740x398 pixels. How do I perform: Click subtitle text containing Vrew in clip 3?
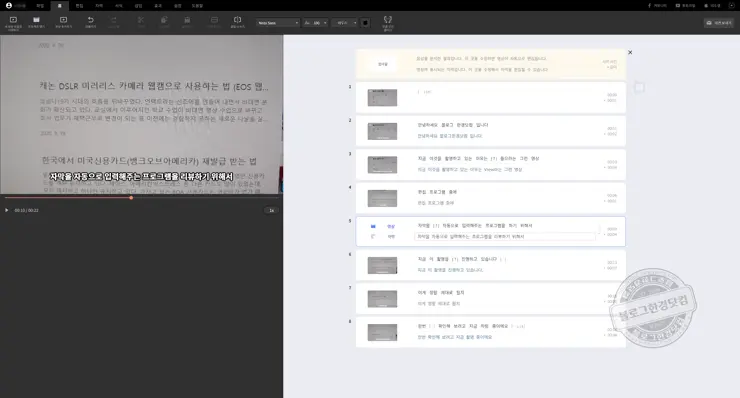(470, 169)
